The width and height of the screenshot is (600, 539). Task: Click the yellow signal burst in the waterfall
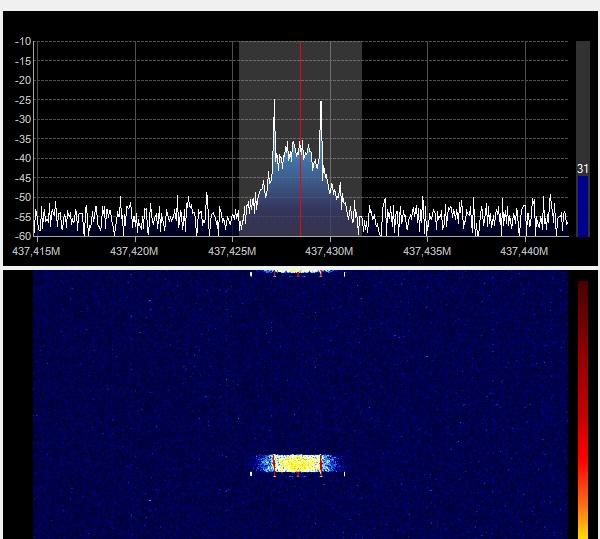(x=297, y=463)
